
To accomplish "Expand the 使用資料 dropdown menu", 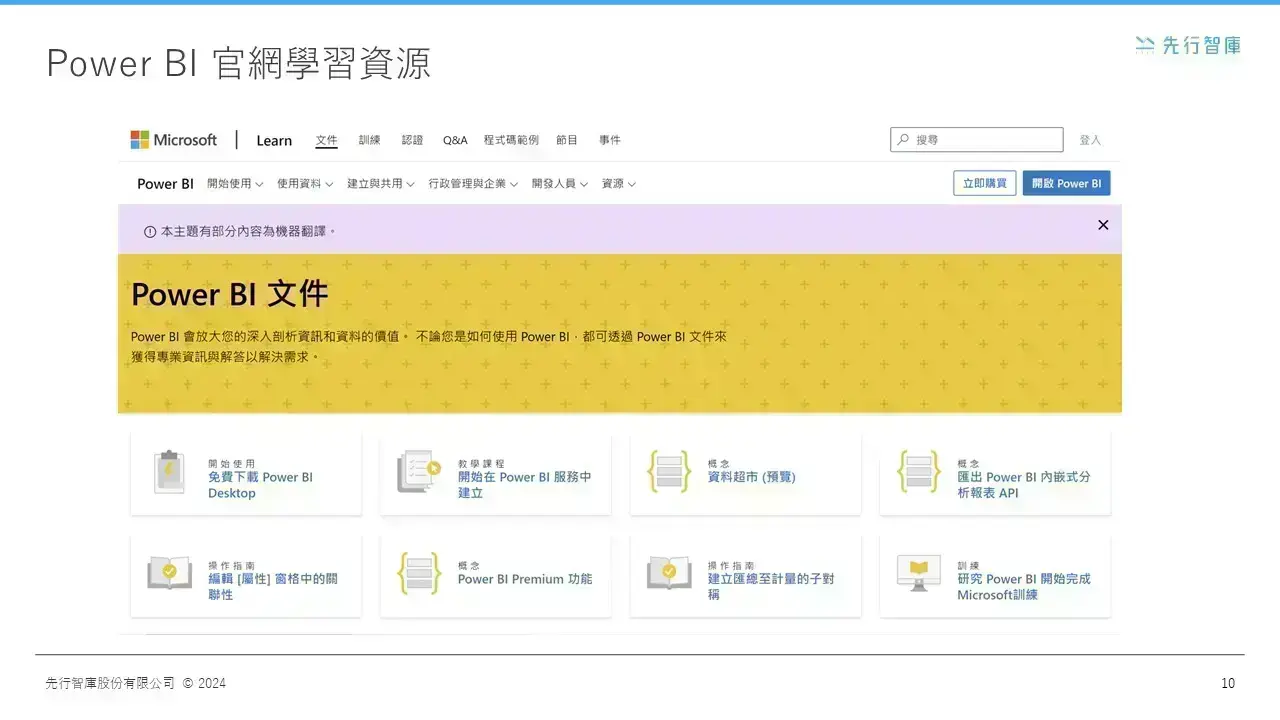I will click(x=305, y=184).
